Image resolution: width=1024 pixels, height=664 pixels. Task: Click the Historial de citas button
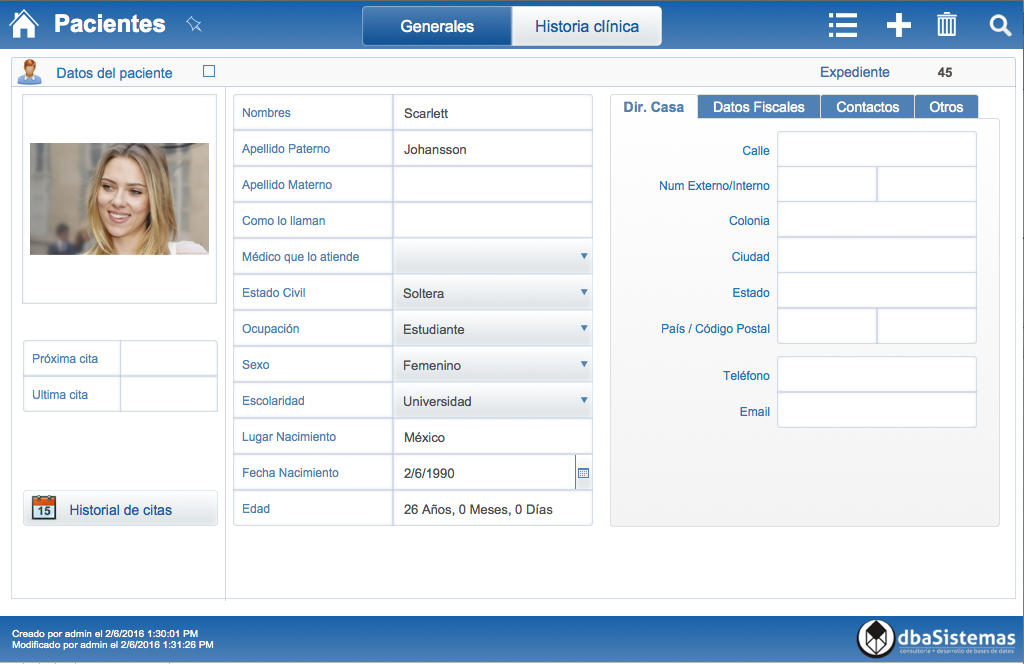120,509
